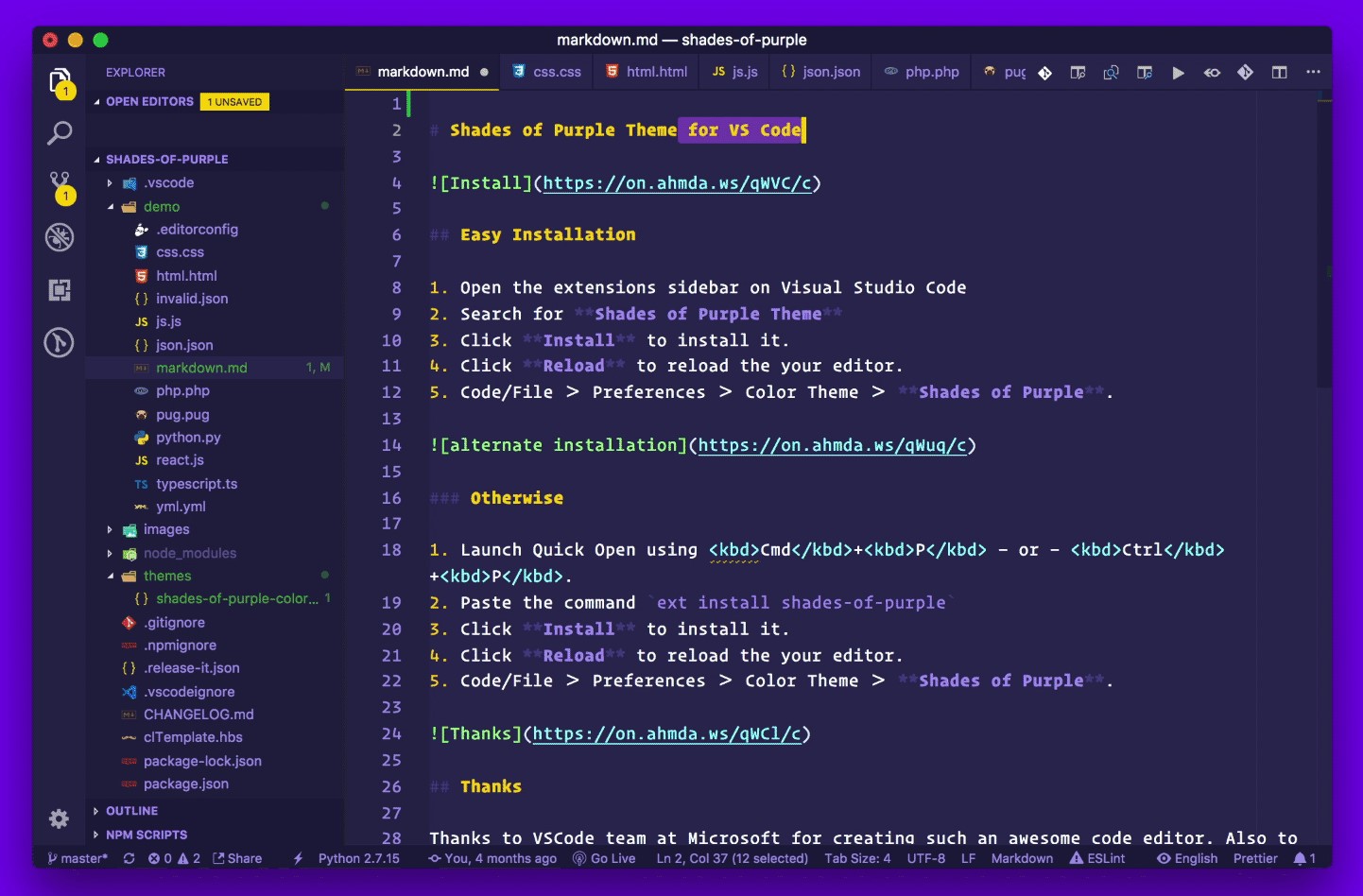
Task: Switch to the json.json tab
Action: click(x=820, y=72)
